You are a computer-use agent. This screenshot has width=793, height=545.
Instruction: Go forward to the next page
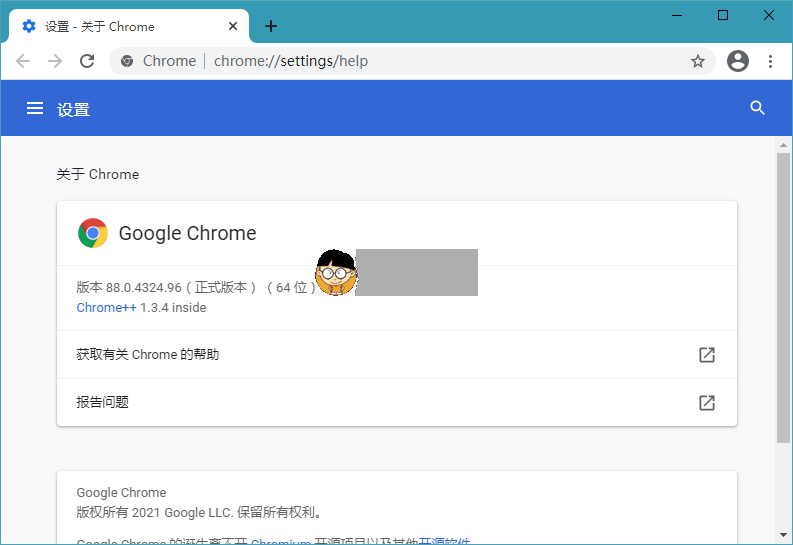point(55,61)
